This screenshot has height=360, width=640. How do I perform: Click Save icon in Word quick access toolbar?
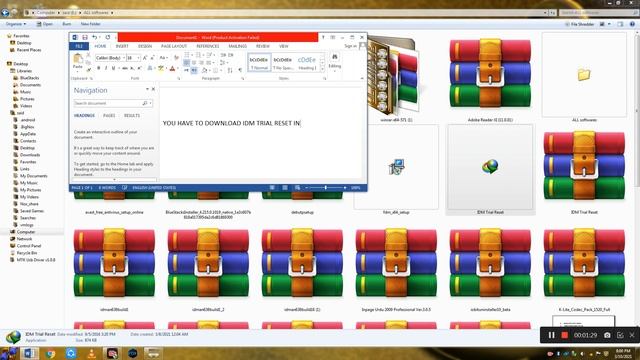84,37
